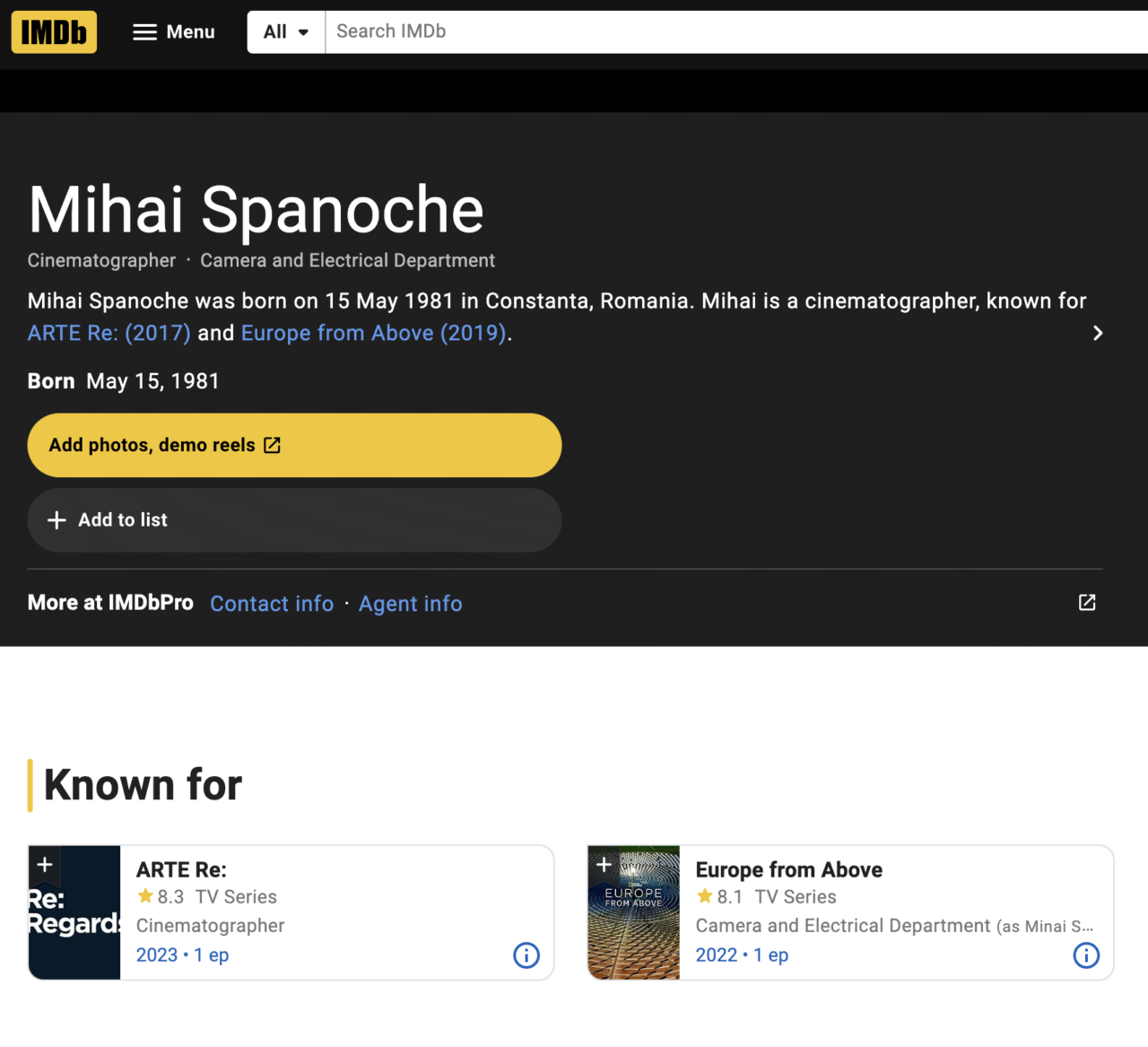The width and height of the screenshot is (1148, 1047).
Task: Open Europe from Above (2019) bio link
Action: [374, 334]
